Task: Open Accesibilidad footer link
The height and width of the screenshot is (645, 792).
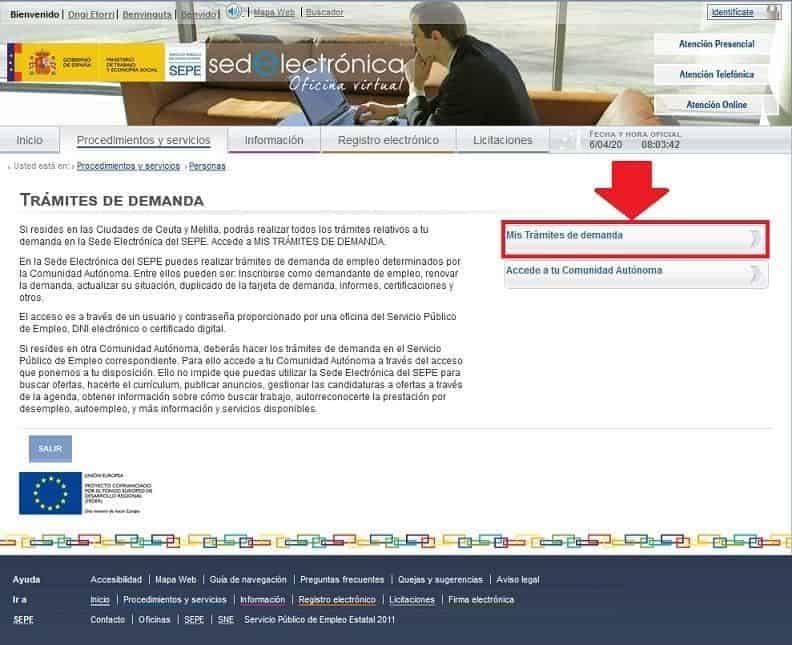Action: (116, 580)
